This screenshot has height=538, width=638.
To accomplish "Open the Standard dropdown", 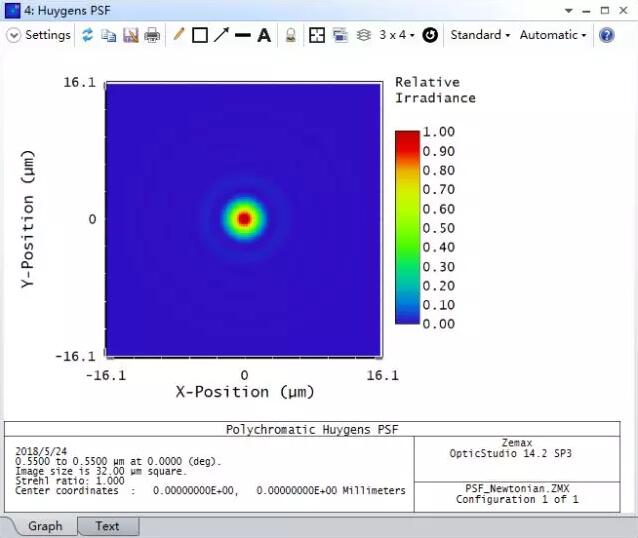I will (x=480, y=35).
